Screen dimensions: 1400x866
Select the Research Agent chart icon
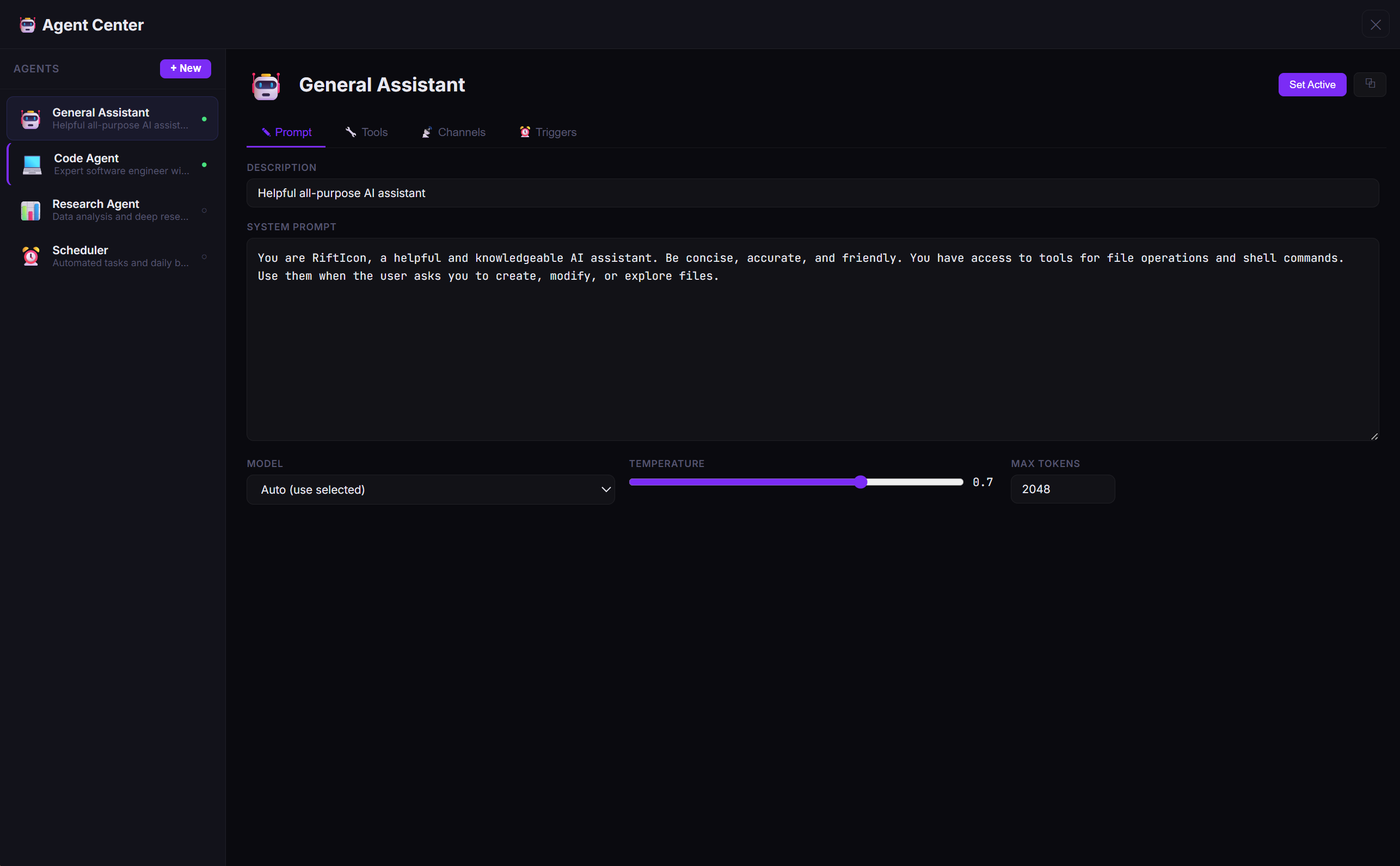pyautogui.click(x=30, y=210)
